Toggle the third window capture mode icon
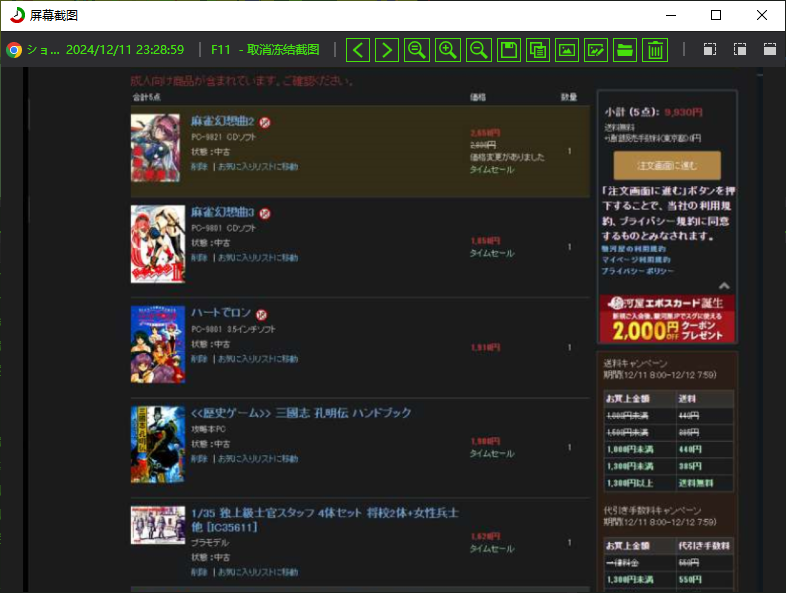The width and height of the screenshot is (786, 593). point(769,50)
